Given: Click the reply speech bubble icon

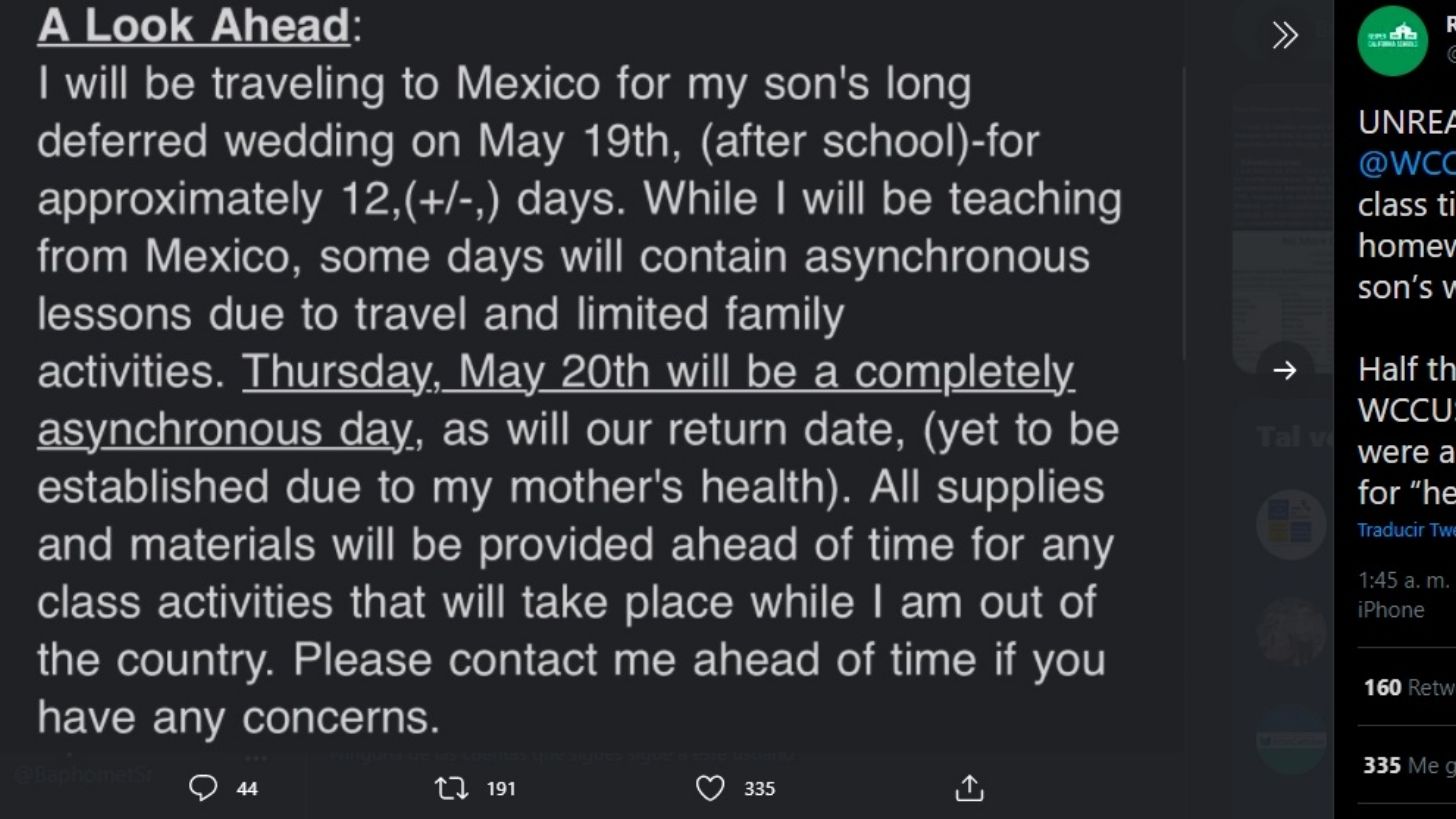Looking at the screenshot, I should pyautogui.click(x=203, y=788).
